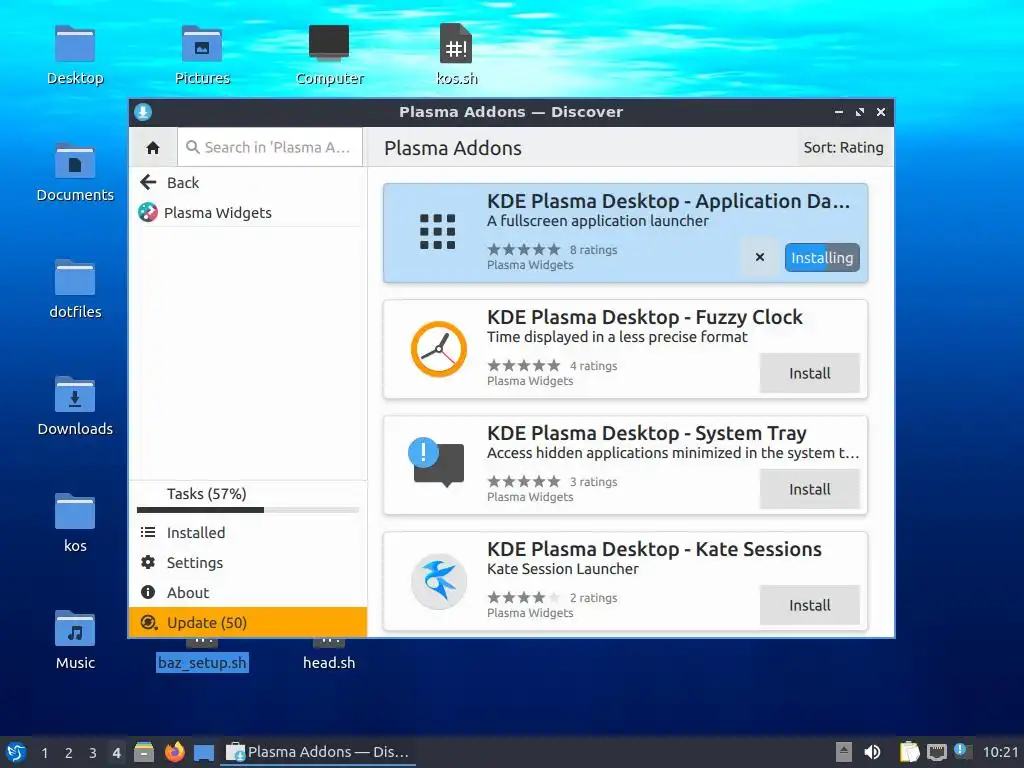Install the Fuzzy Clock widget
This screenshot has width=1024, height=768.
coord(810,374)
